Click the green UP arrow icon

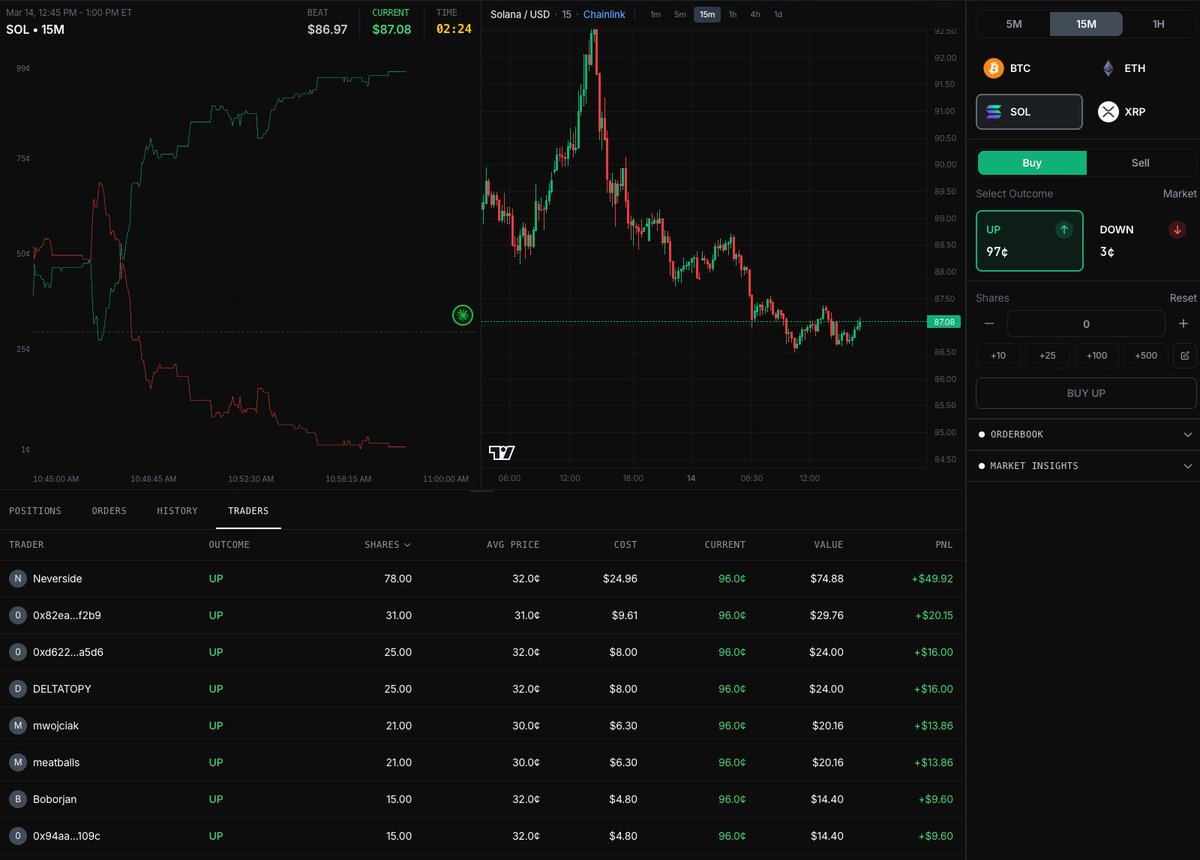(x=1064, y=230)
